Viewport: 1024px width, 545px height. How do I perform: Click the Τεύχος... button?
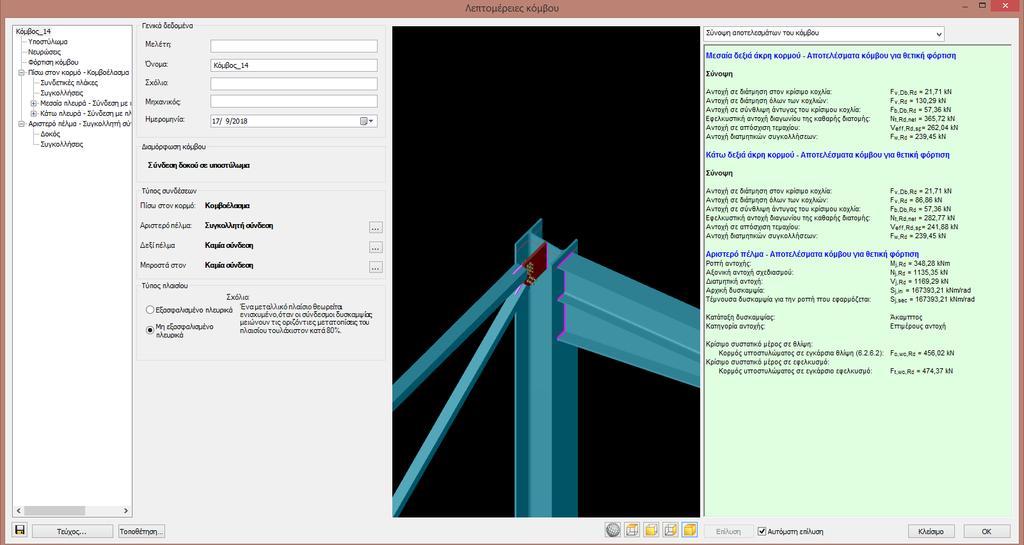click(x=72, y=531)
